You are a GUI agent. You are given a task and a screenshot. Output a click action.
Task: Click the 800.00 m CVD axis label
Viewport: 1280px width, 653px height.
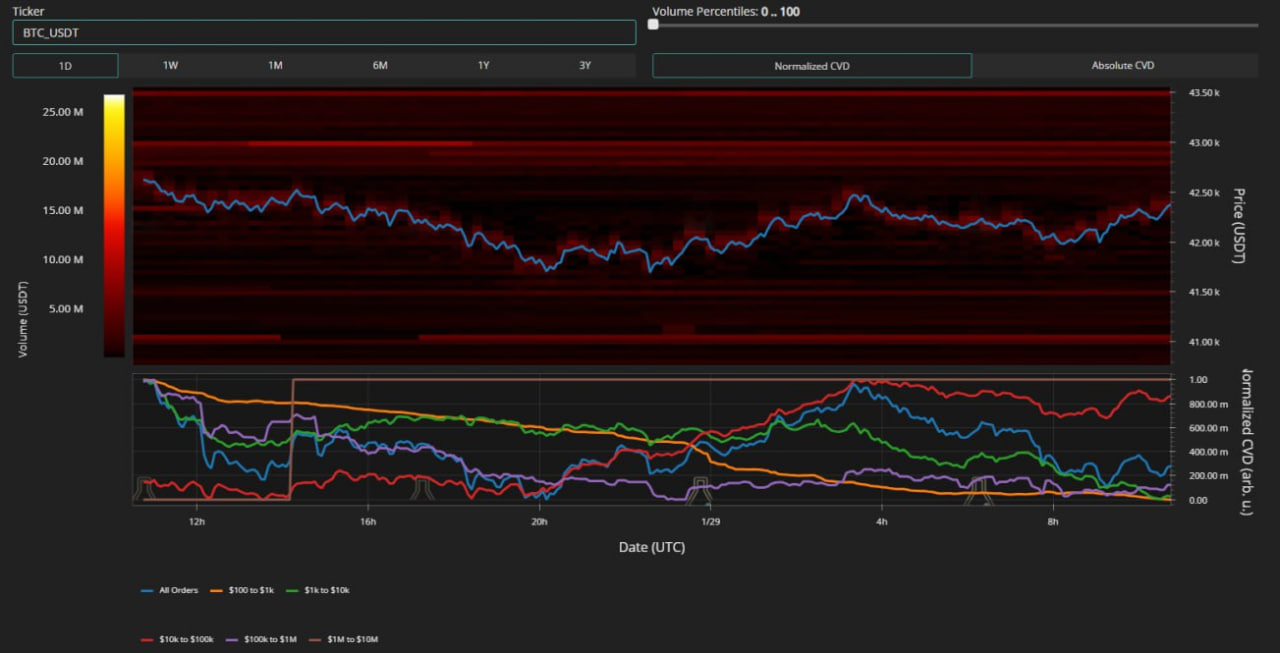[1206, 404]
